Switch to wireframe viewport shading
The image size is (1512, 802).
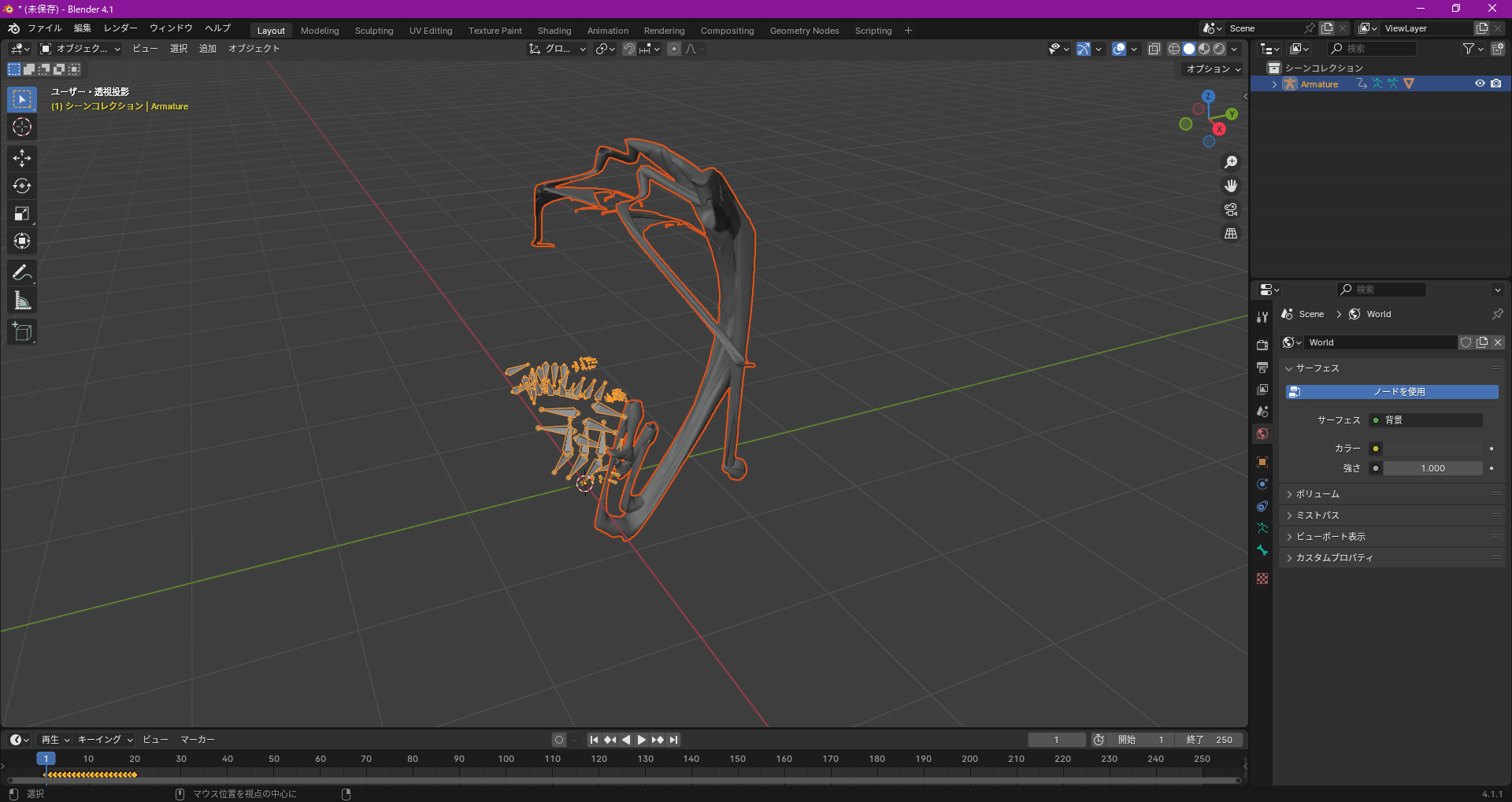tap(1173, 49)
